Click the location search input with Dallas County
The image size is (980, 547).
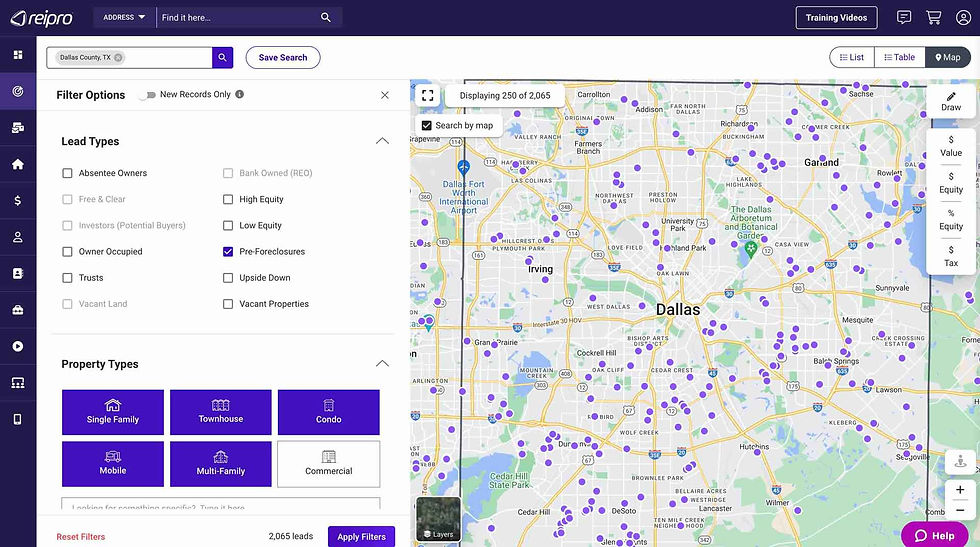pyautogui.click(x=129, y=58)
